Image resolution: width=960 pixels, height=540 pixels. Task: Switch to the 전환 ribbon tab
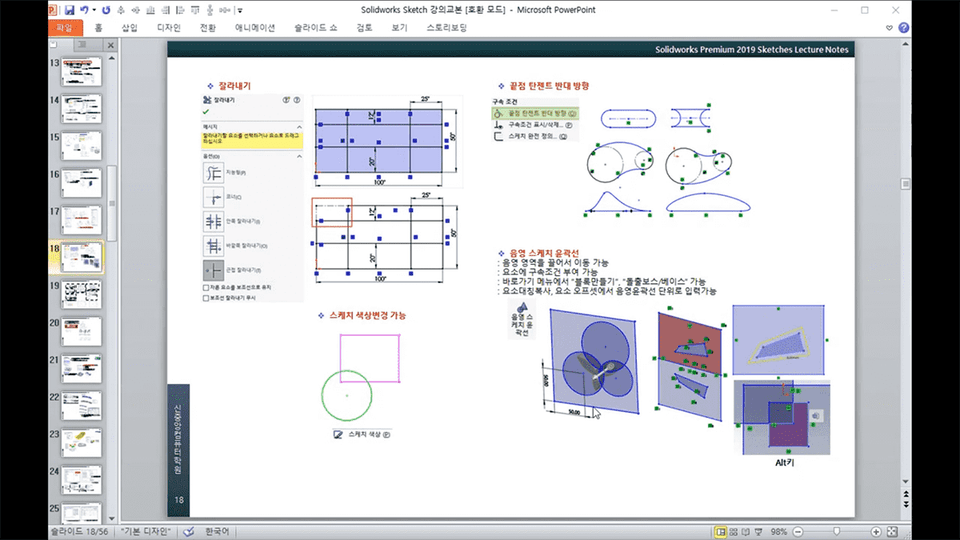pos(208,28)
